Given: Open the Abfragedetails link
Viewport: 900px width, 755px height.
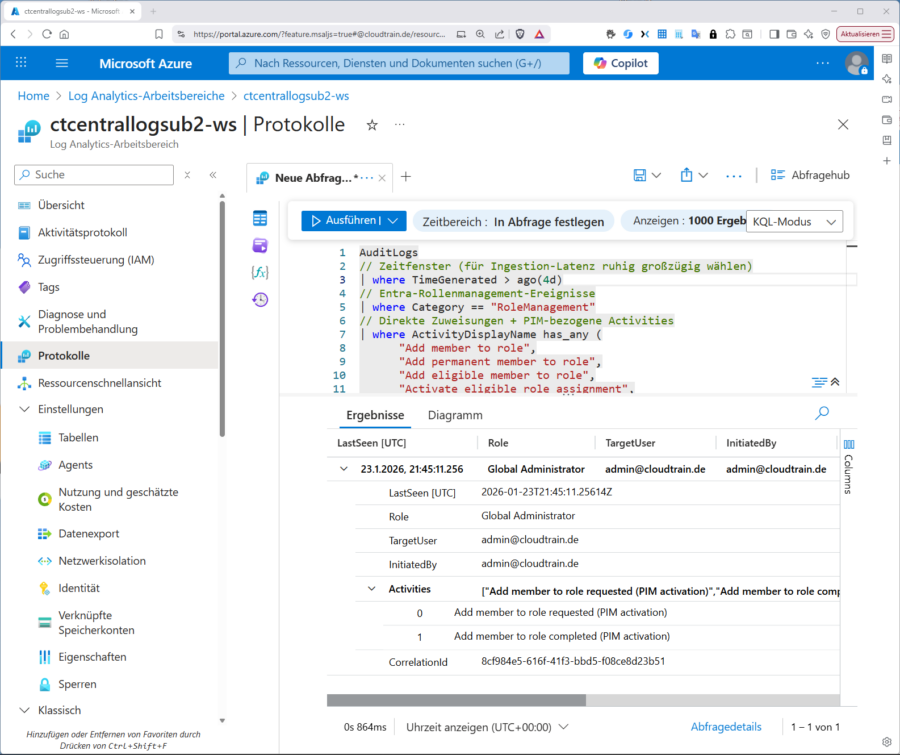Looking at the screenshot, I should (725, 727).
